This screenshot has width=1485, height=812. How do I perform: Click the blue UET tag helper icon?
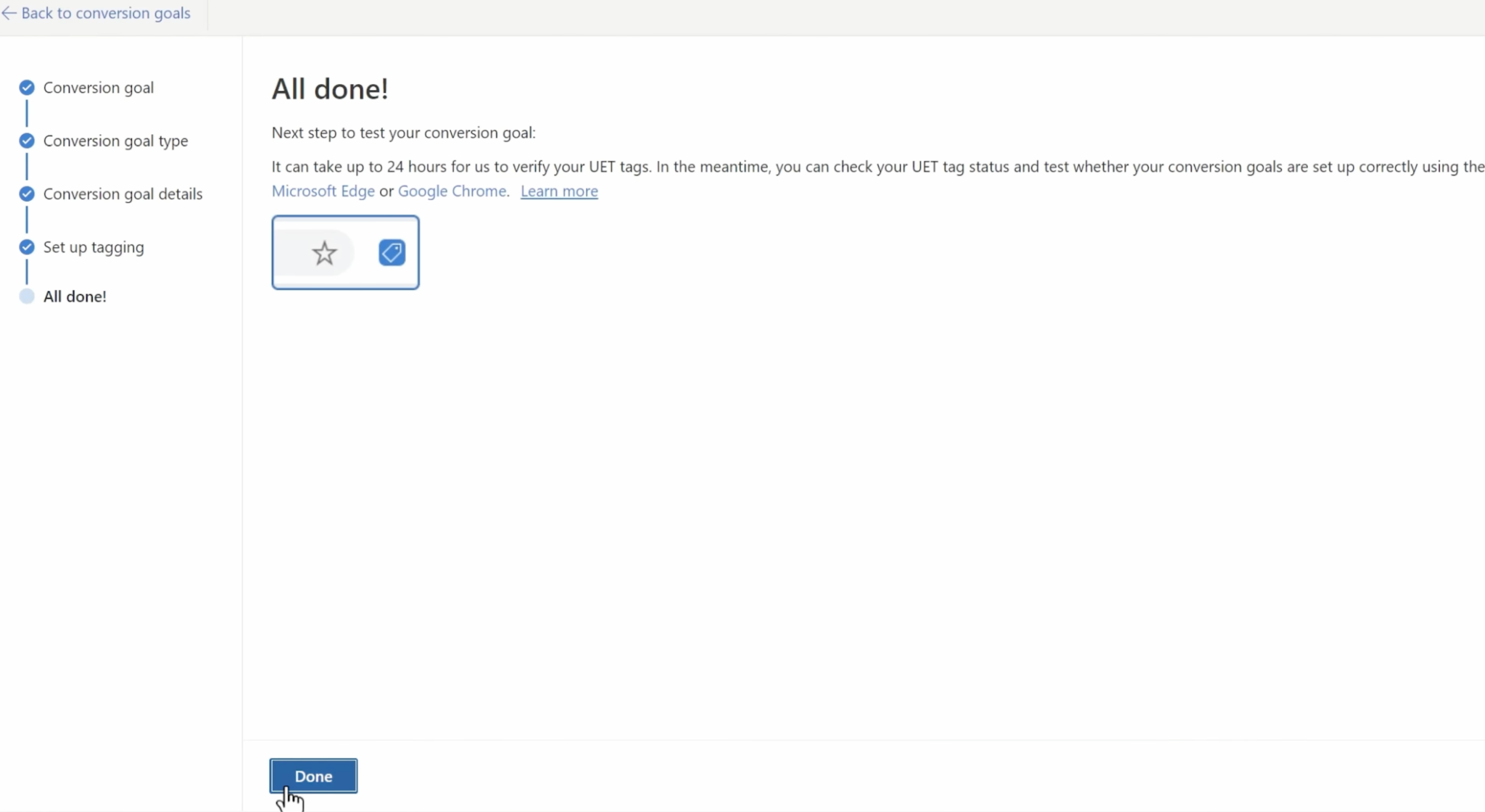tap(392, 252)
